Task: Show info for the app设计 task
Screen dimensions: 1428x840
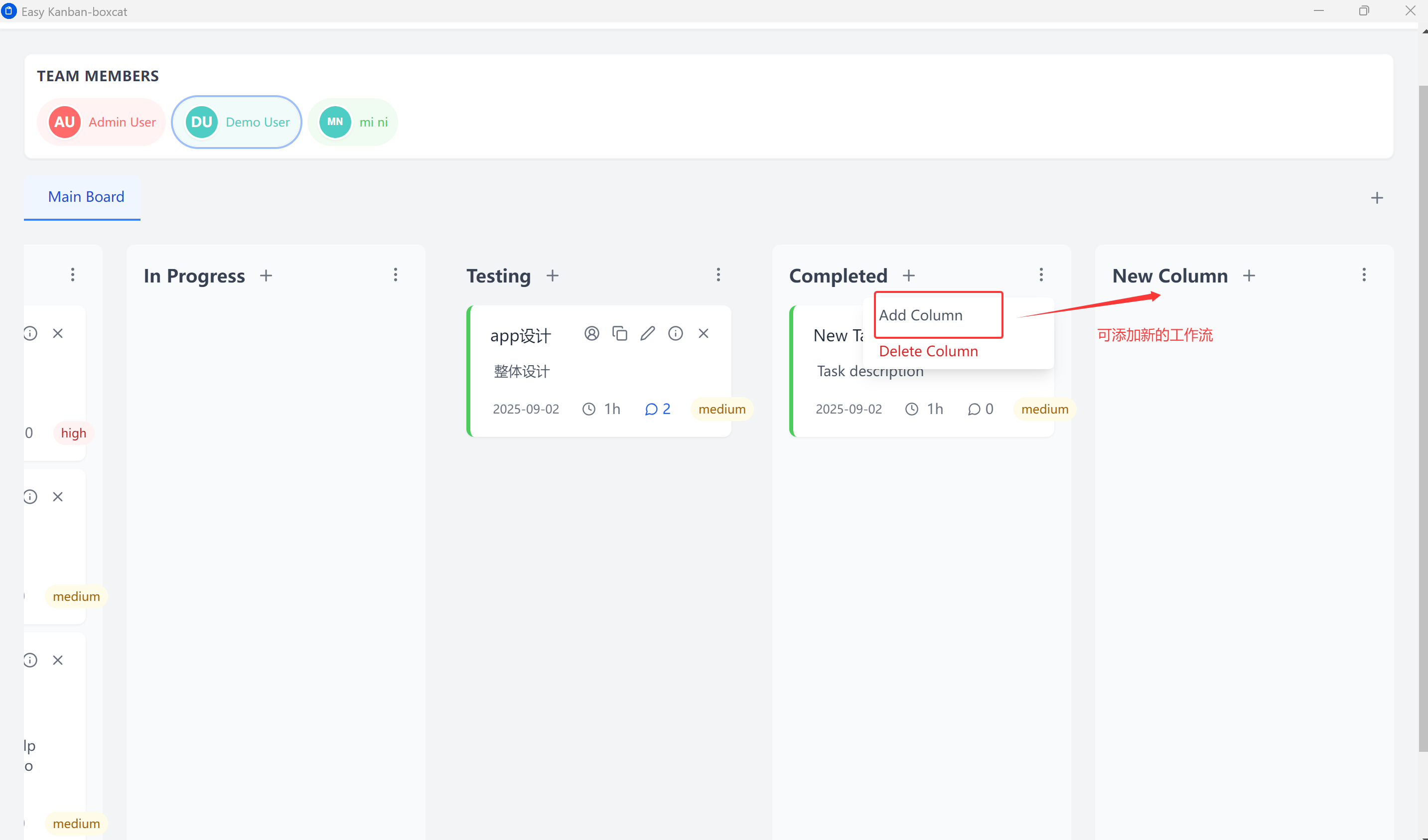Action: click(676, 333)
